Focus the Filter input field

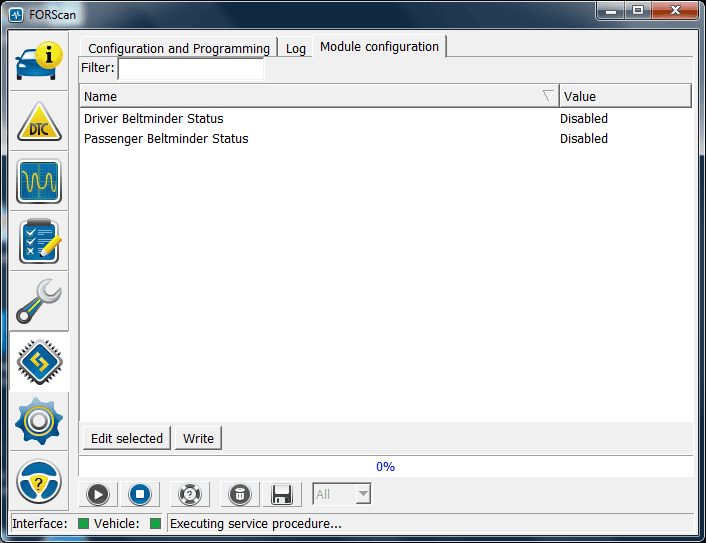pos(191,68)
